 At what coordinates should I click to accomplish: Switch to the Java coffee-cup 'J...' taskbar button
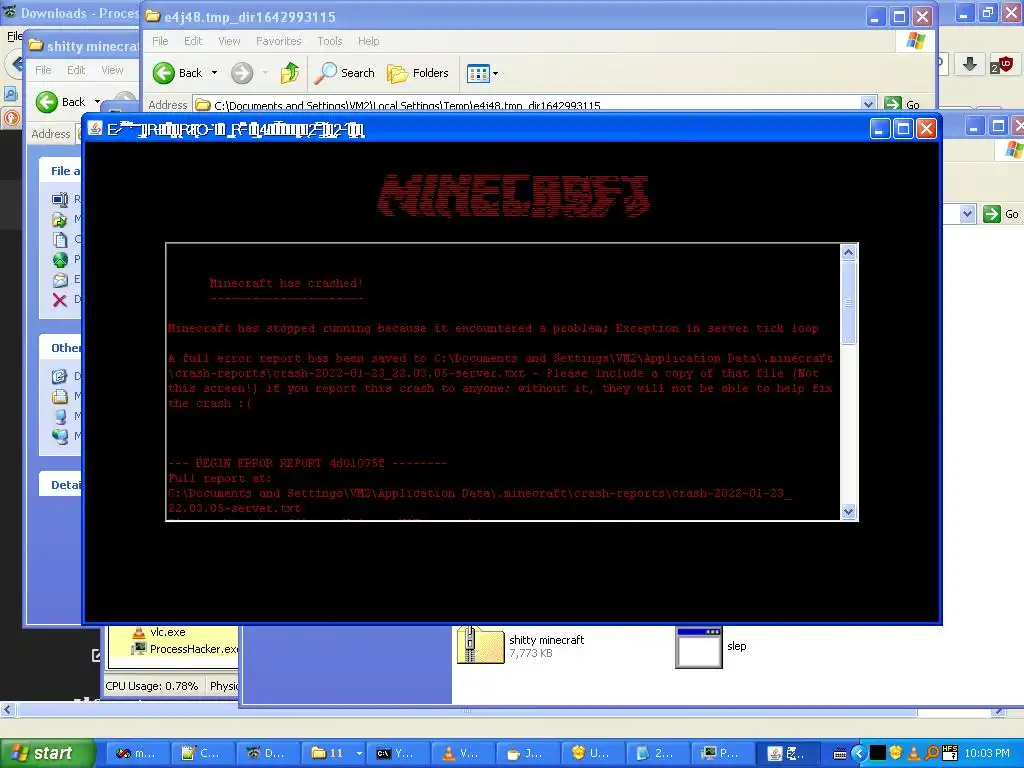528,753
